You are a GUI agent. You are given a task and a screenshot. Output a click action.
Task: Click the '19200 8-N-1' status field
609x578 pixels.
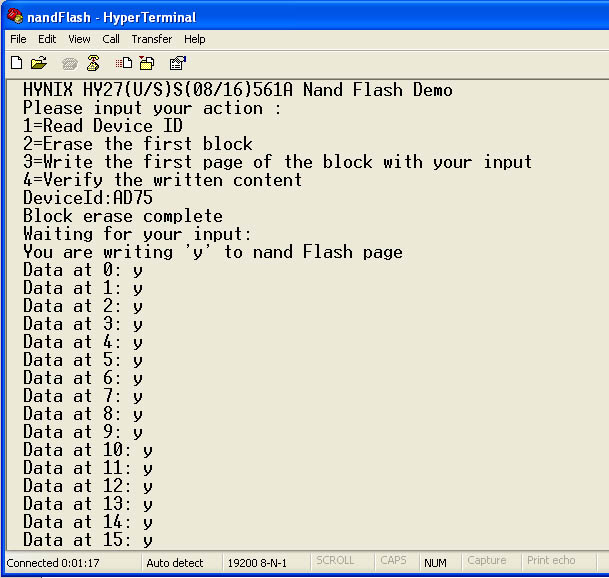pyautogui.click(x=267, y=562)
